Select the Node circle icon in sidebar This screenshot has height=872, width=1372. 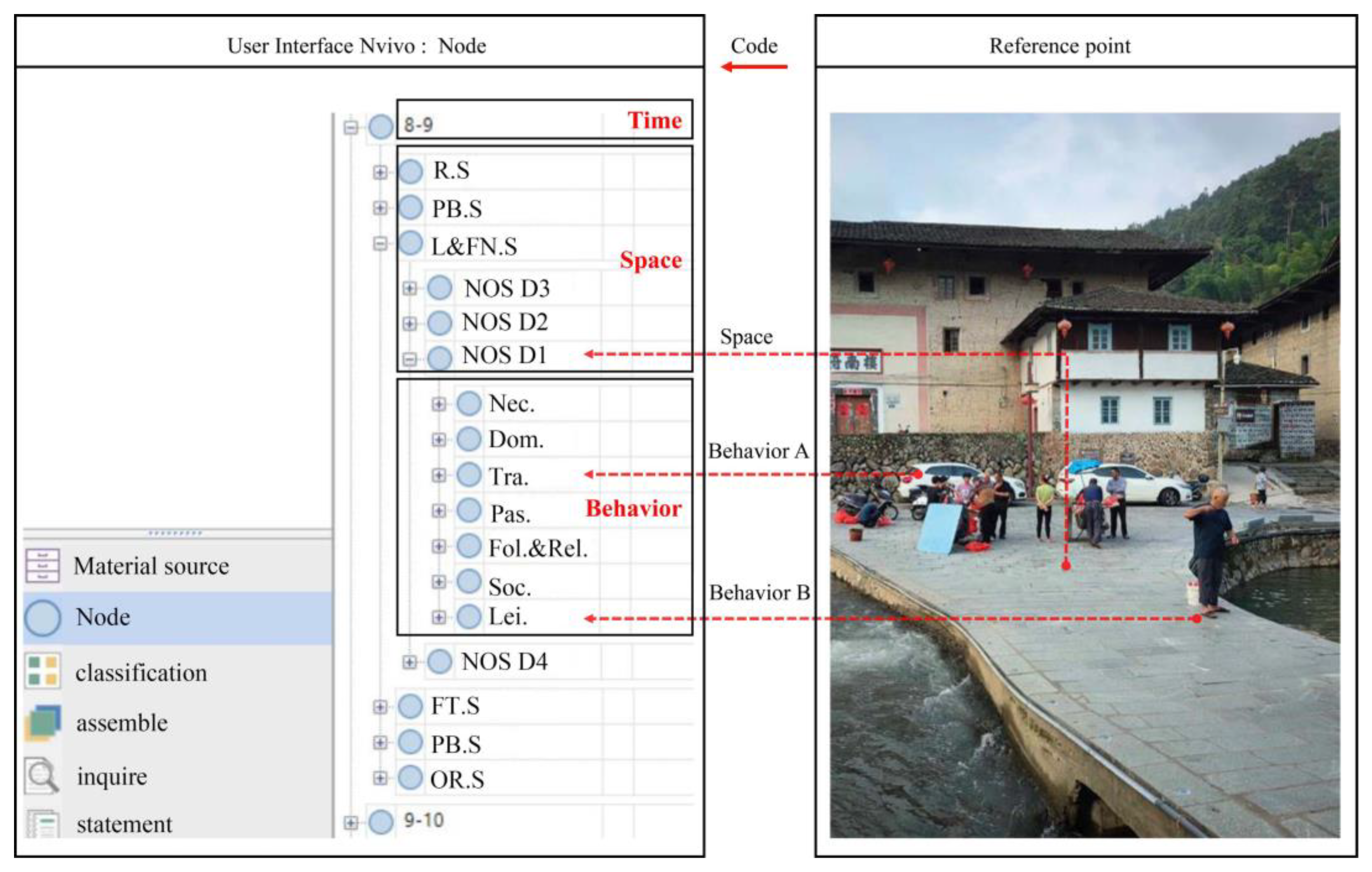pyautogui.click(x=42, y=617)
